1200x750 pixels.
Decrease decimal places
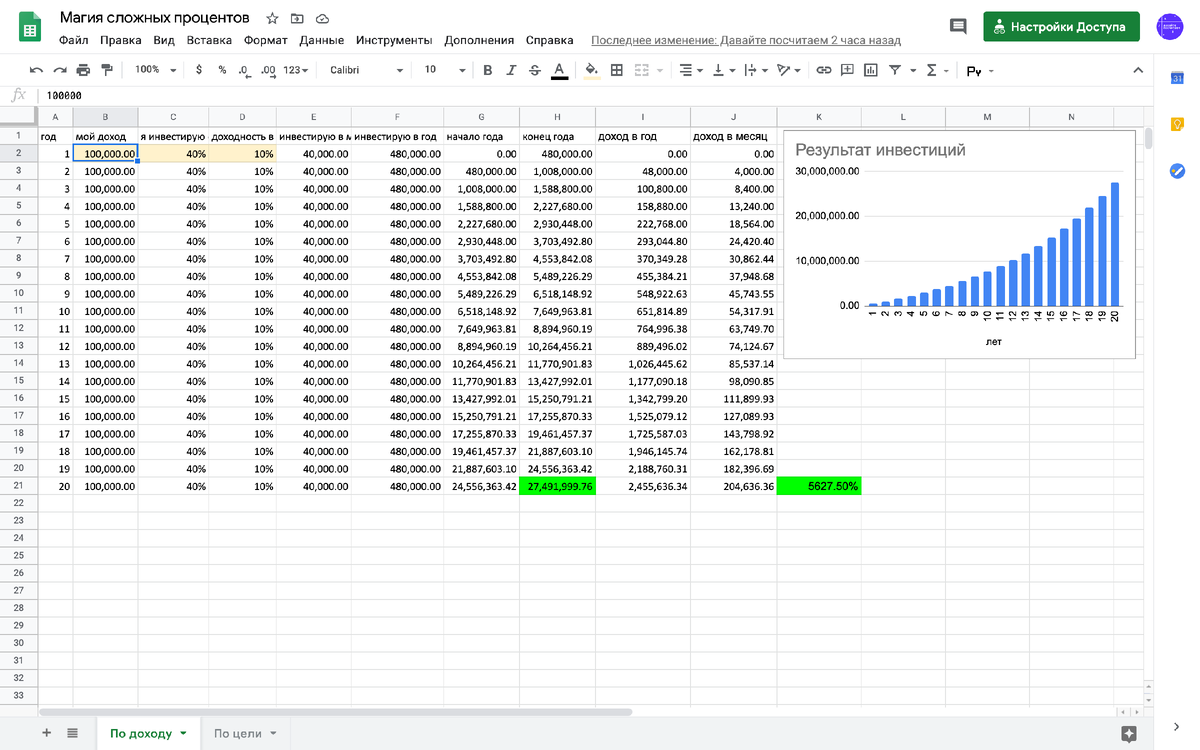pos(244,70)
